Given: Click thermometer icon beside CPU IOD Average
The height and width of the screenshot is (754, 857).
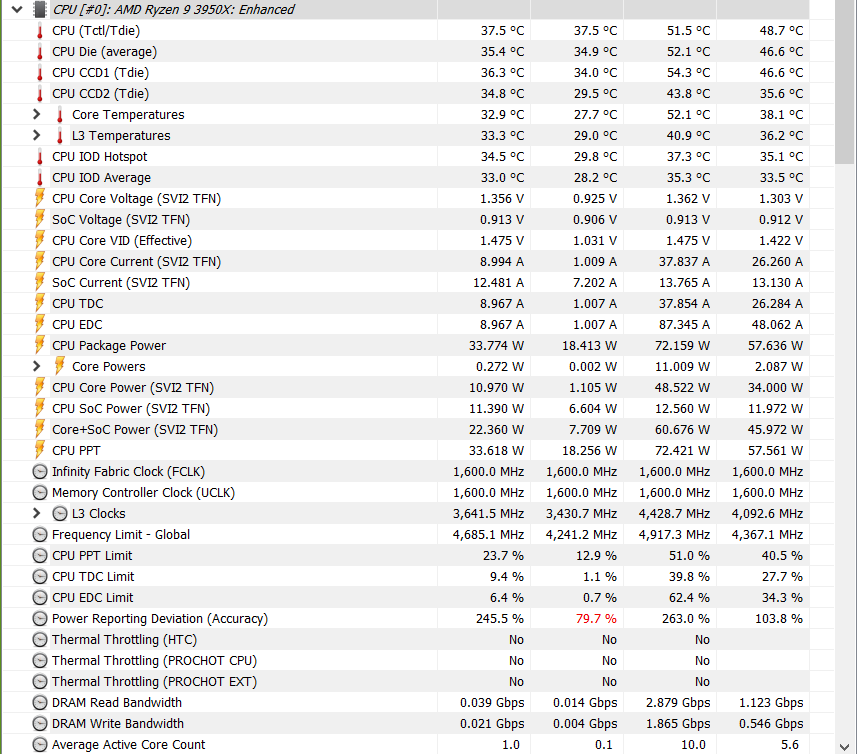Looking at the screenshot, I should (x=40, y=178).
